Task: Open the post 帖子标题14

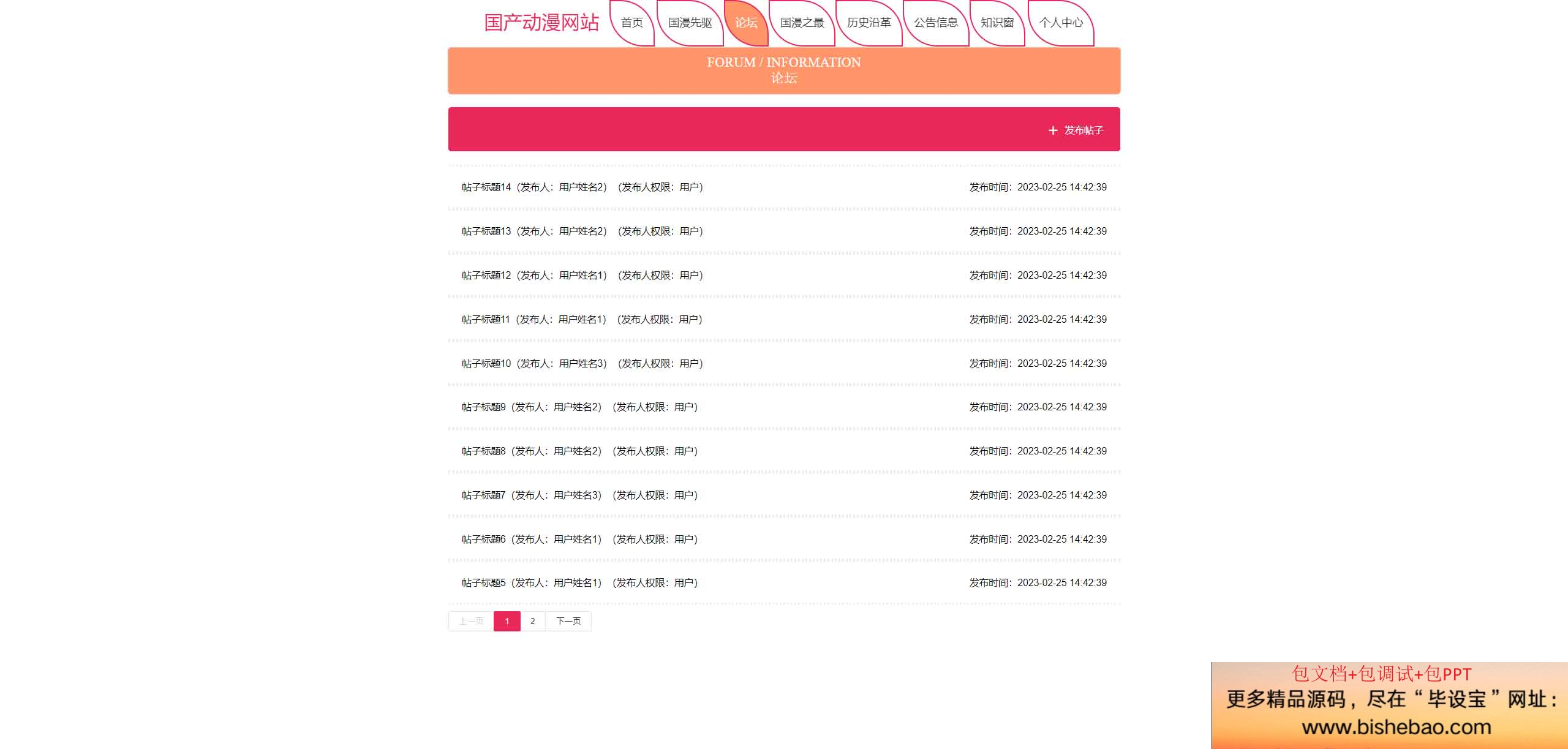Action: point(784,187)
